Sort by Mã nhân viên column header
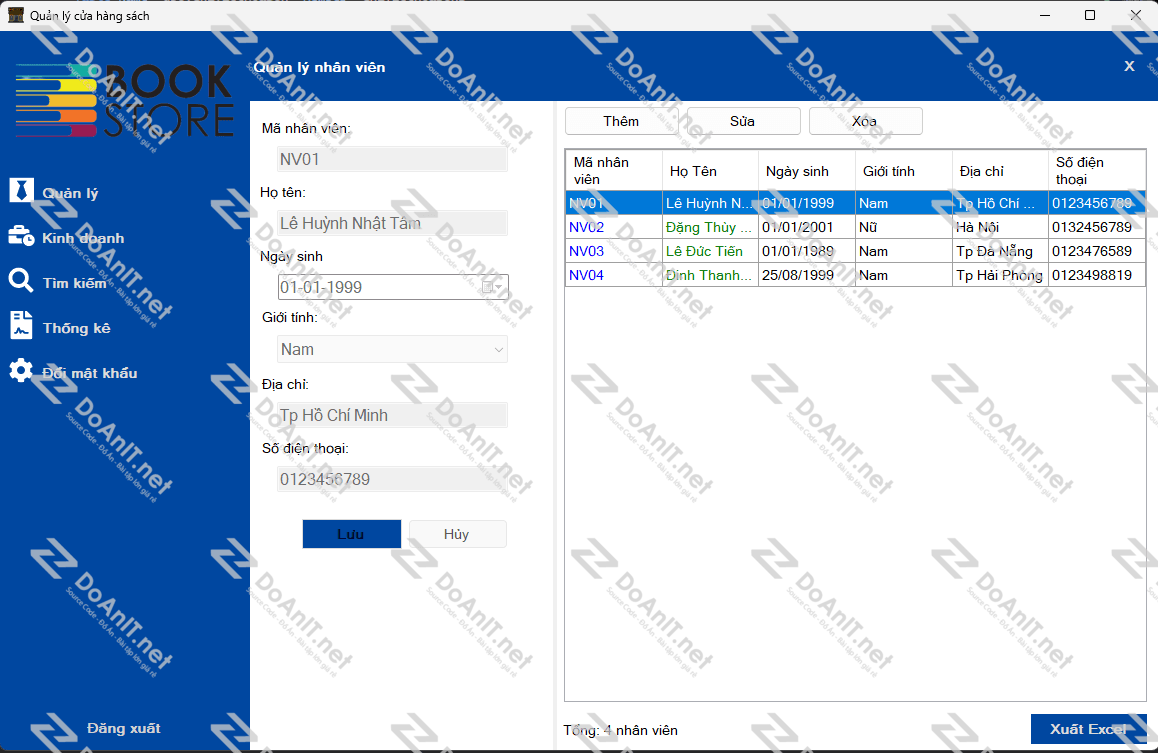 [x=614, y=171]
